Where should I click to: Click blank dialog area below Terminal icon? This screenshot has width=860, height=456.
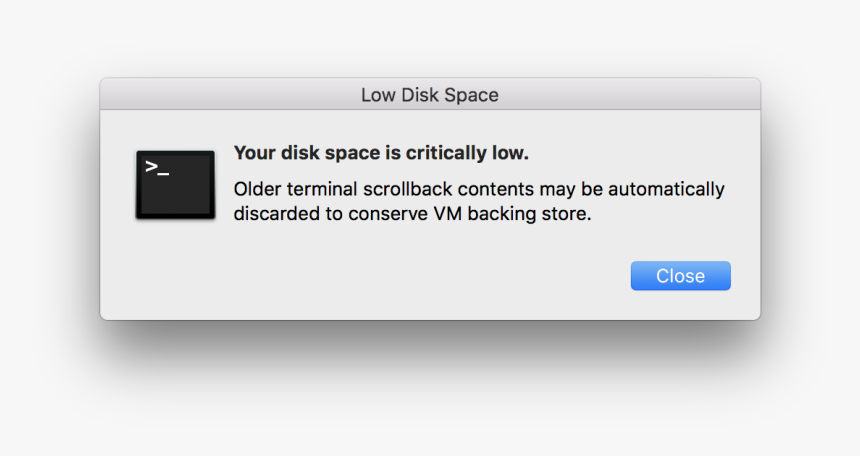point(176,269)
